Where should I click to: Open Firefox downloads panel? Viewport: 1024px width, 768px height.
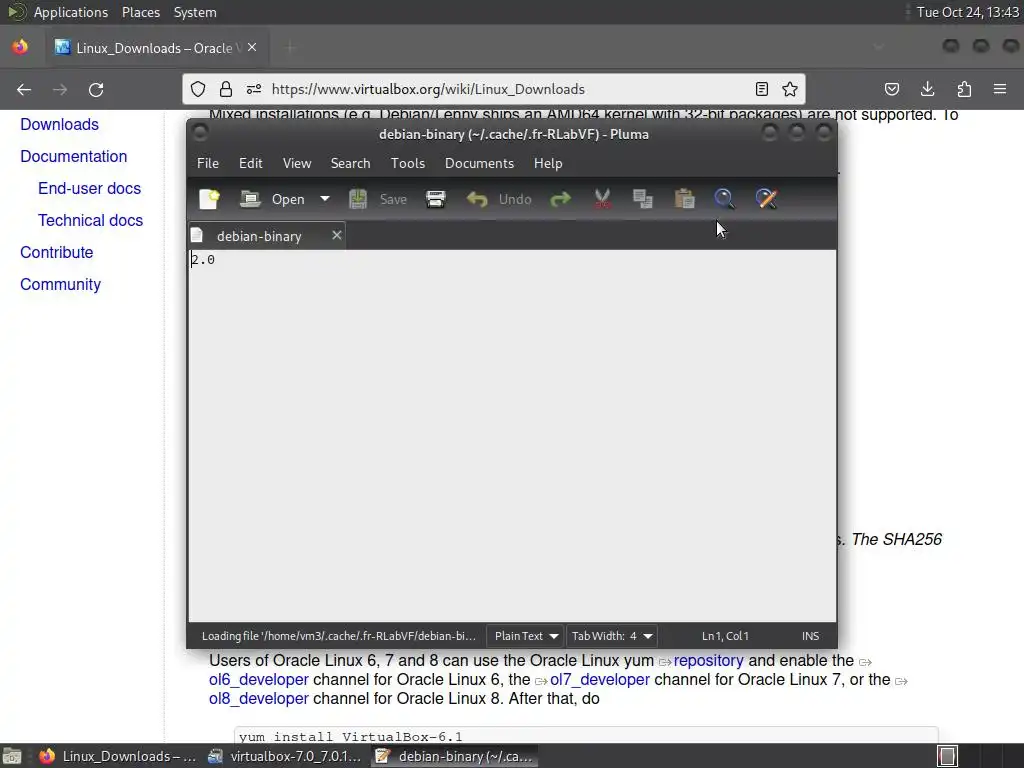point(927,89)
